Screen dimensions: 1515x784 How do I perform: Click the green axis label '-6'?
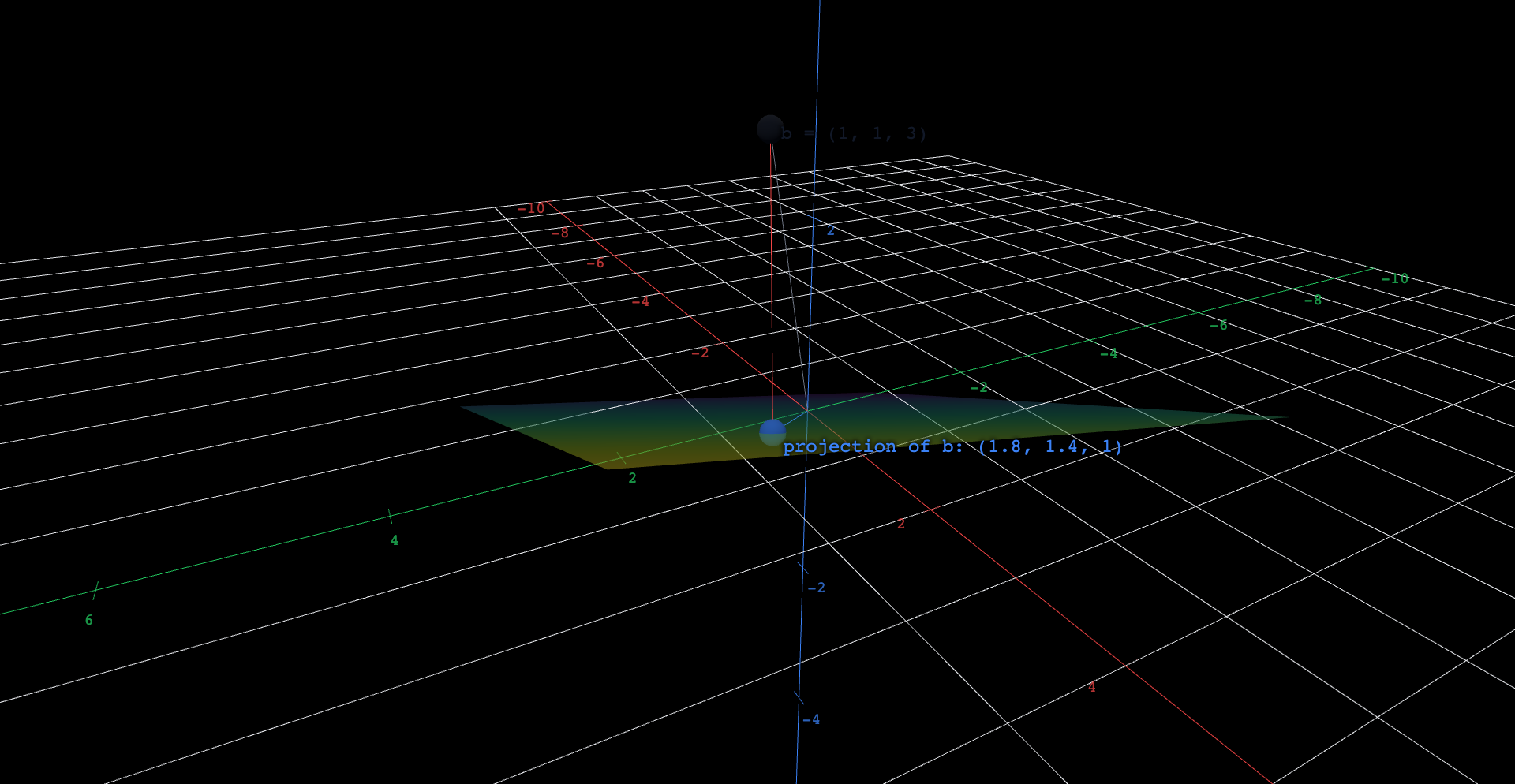(1218, 325)
